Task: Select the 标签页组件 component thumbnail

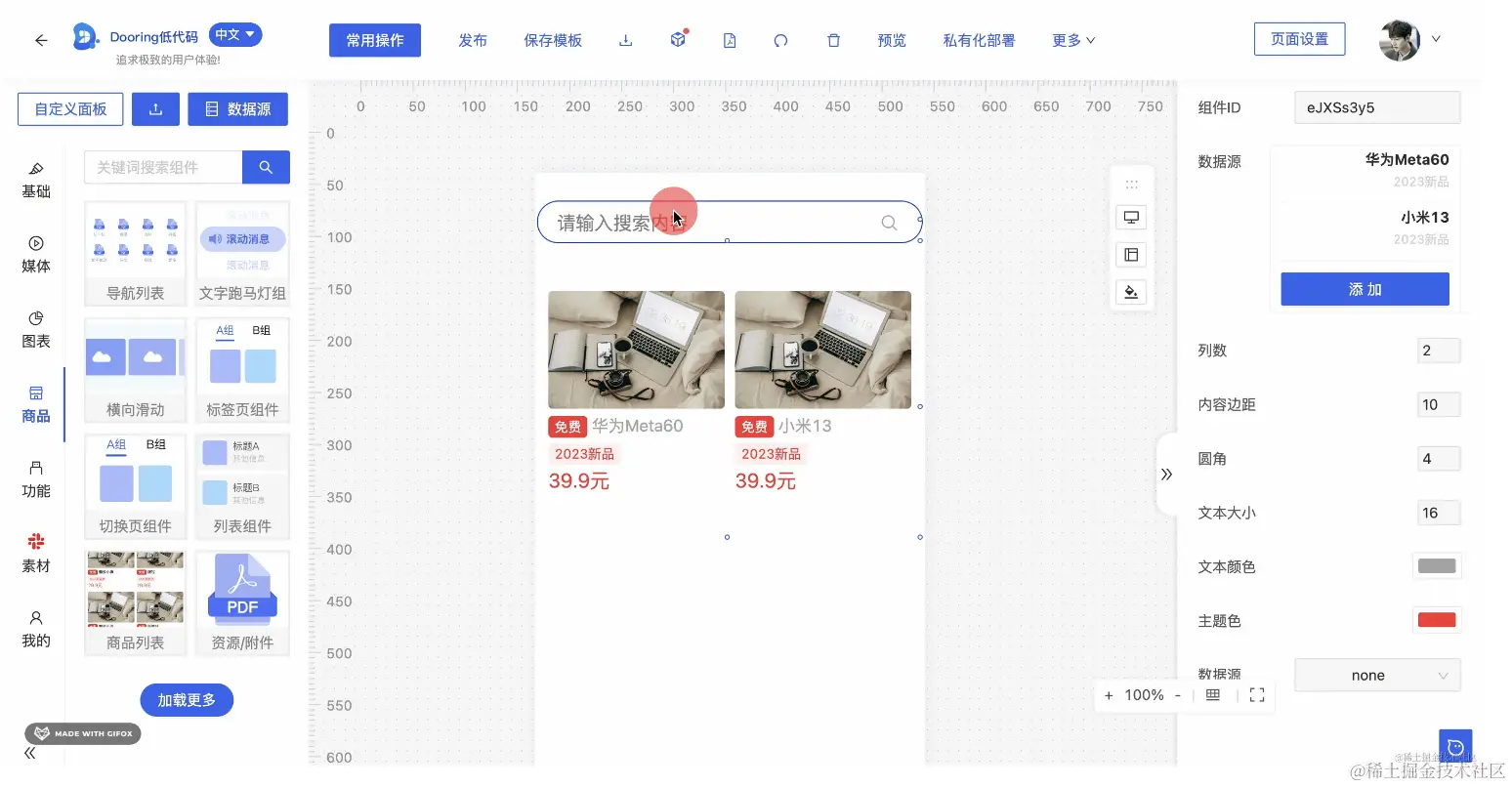Action: pyautogui.click(x=242, y=370)
